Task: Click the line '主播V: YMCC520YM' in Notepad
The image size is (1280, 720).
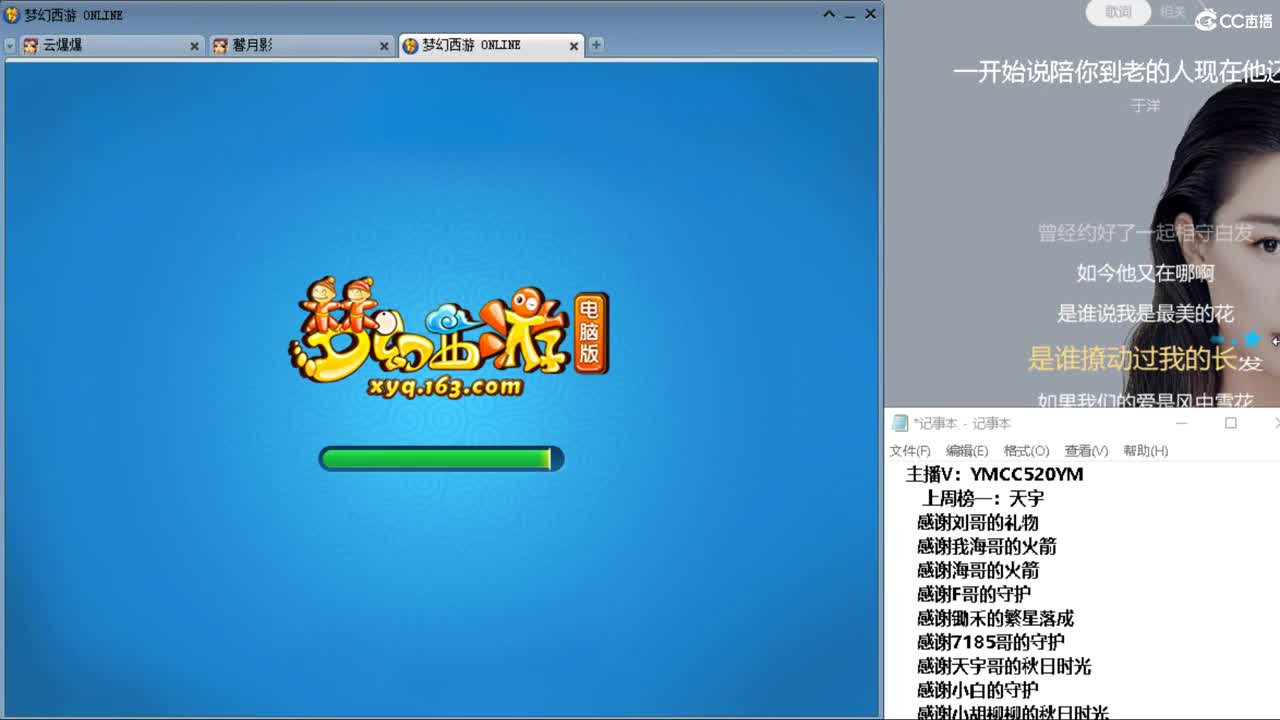Action: pyautogui.click(x=994, y=474)
